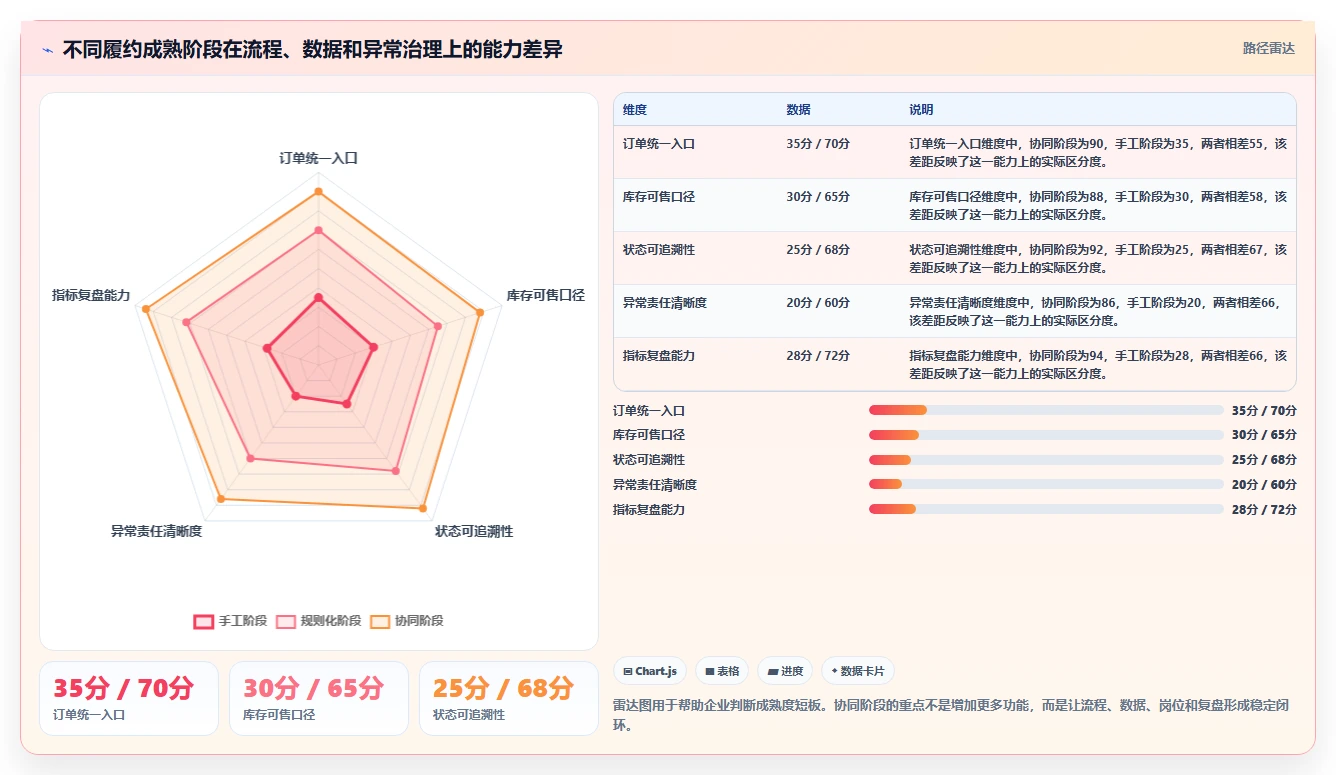
Task: Toggle the 规则化阶段 legend swatch
Action: [x=286, y=621]
